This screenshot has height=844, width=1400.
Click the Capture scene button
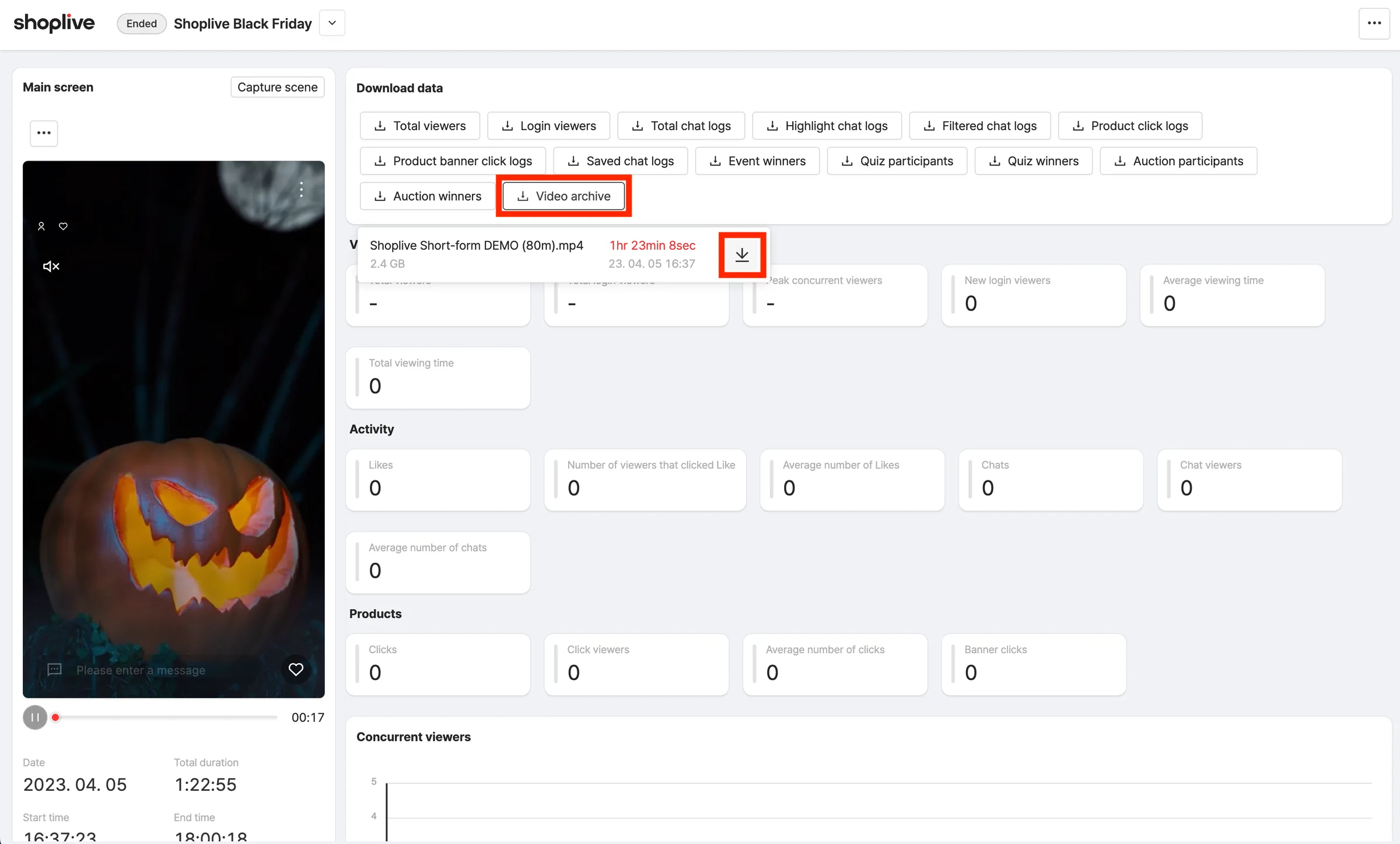[277, 87]
